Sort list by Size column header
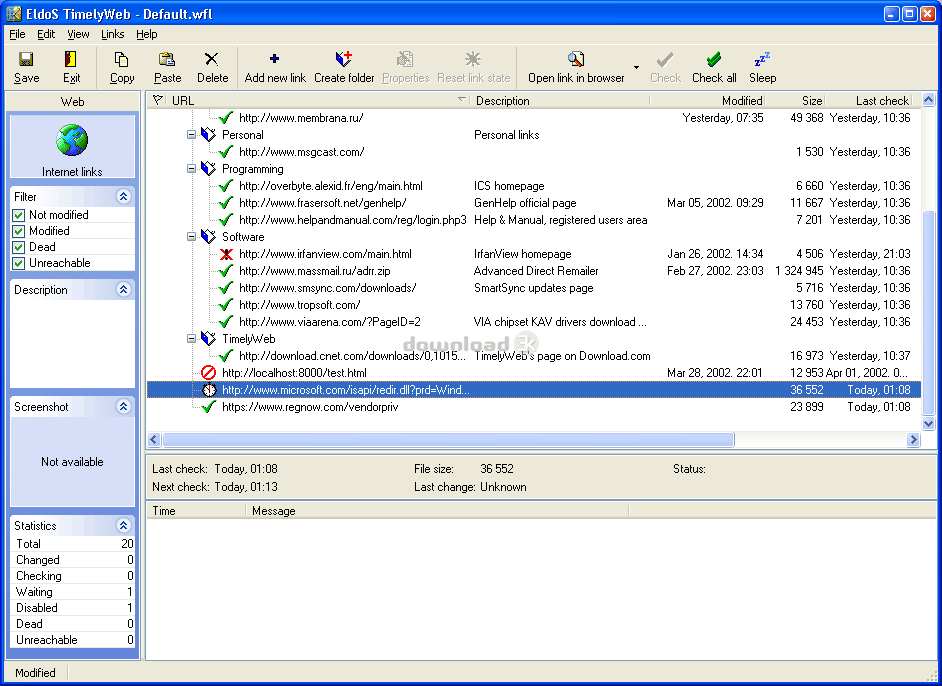 (x=795, y=100)
